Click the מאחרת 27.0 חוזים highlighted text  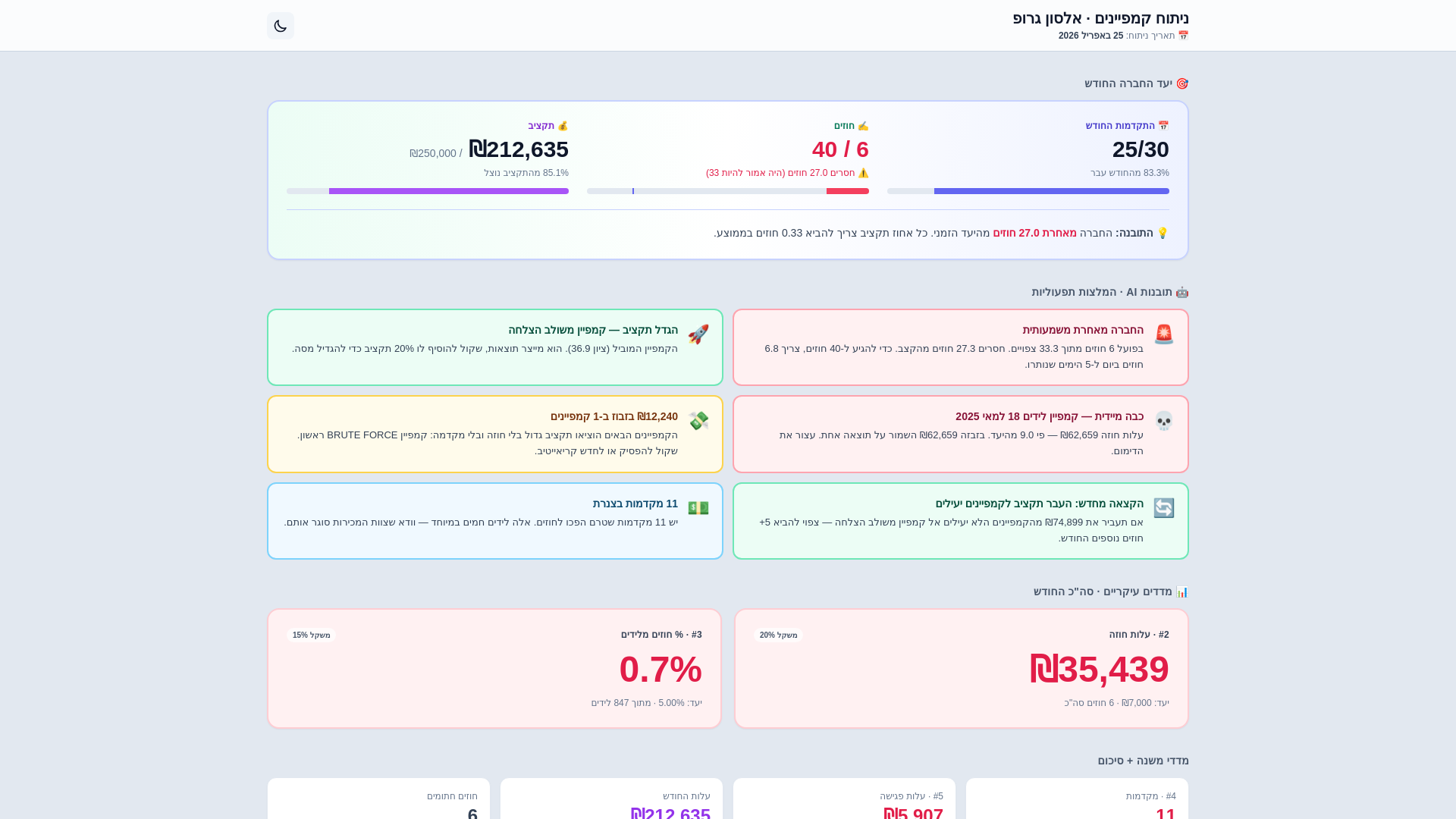tap(1034, 233)
